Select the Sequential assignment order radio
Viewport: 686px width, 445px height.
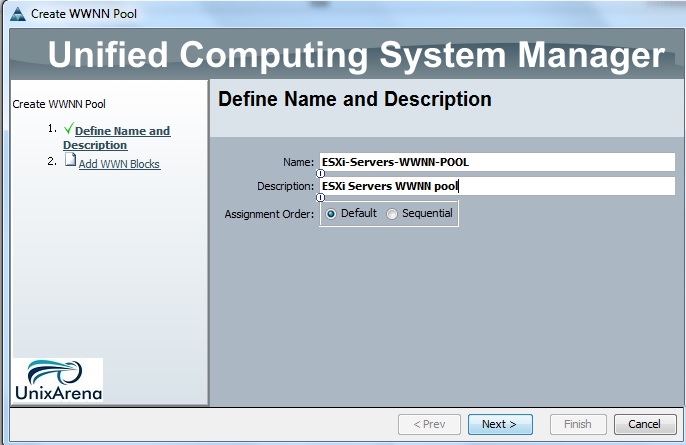(392, 214)
